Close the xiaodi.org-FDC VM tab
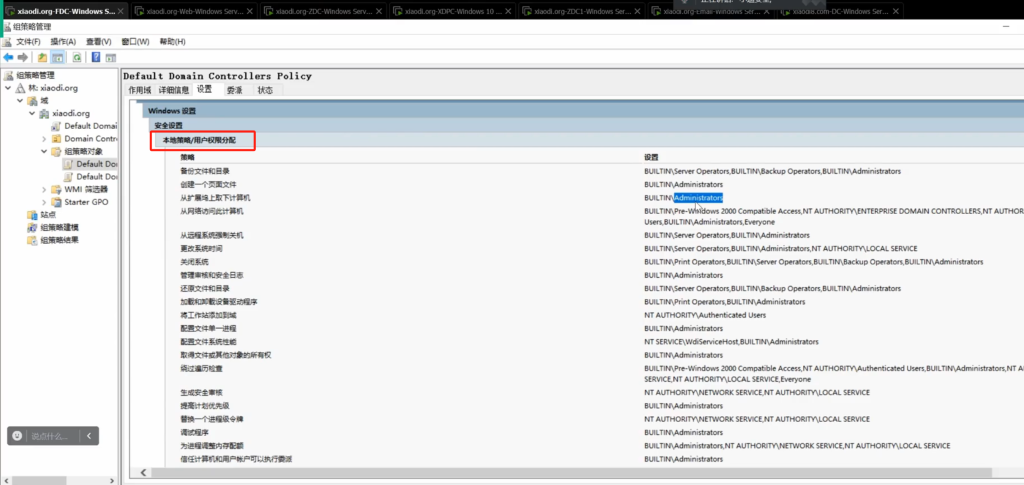Viewport: 1024px width, 485px height. (x=120, y=12)
